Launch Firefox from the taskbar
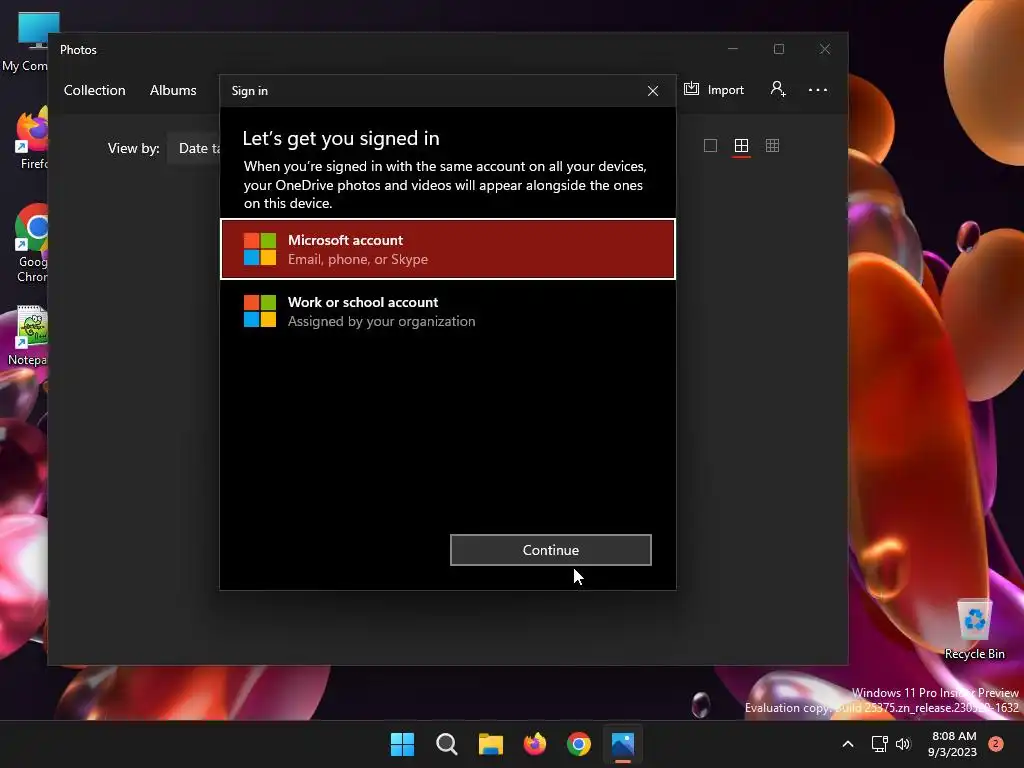Image resolution: width=1024 pixels, height=768 pixels. click(535, 744)
